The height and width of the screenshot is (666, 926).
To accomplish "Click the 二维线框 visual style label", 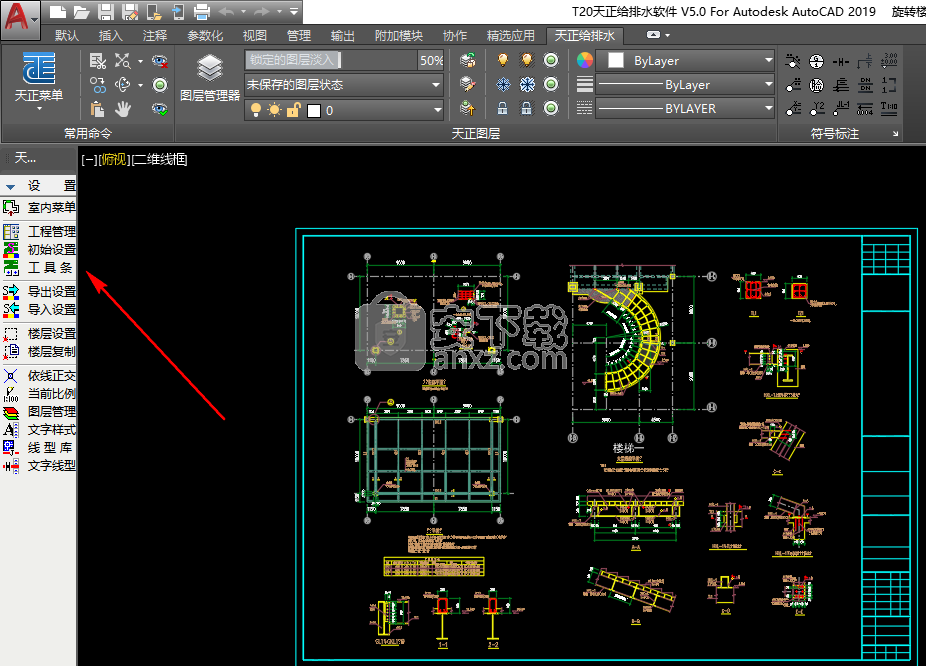I will [160, 159].
